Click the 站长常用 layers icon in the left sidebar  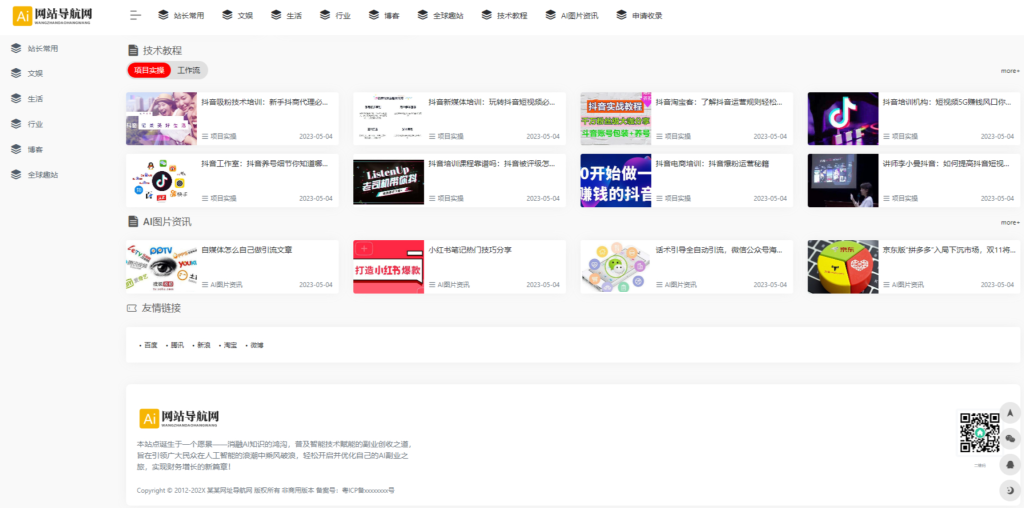16,48
